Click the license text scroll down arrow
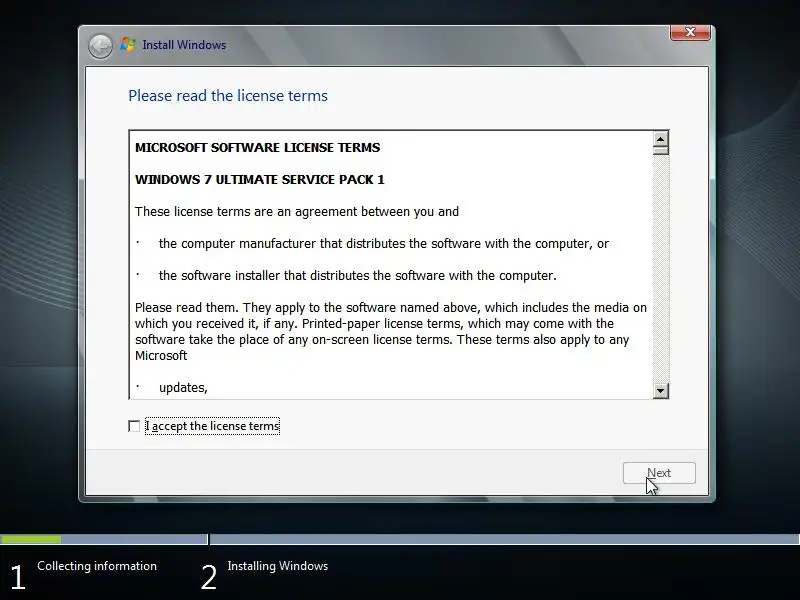Image resolution: width=800 pixels, height=600 pixels. (661, 391)
